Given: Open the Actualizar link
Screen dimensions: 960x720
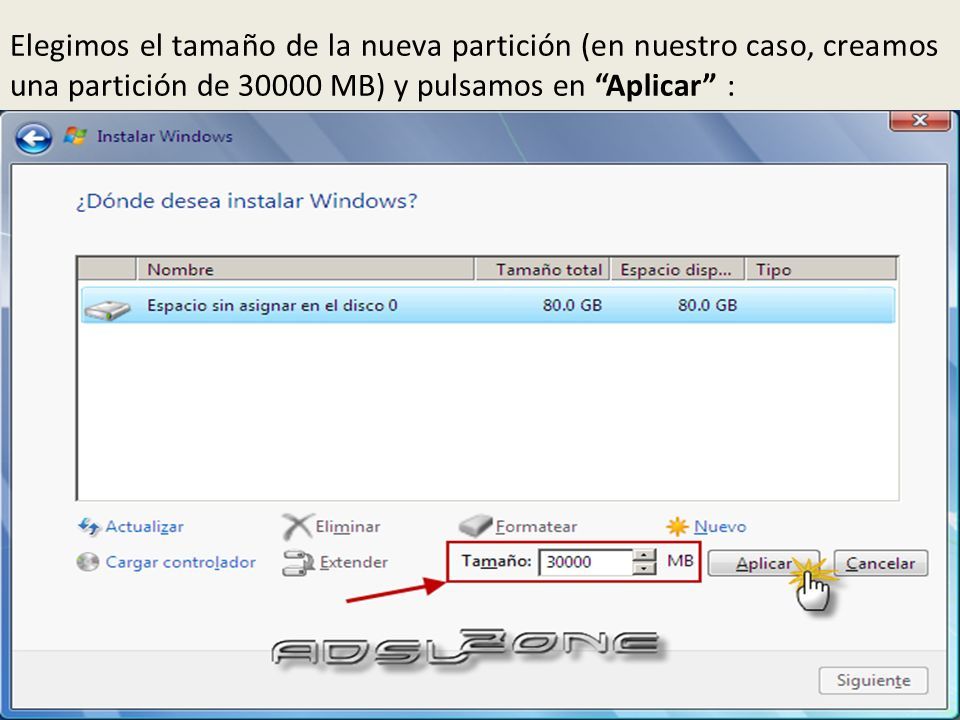Looking at the screenshot, I should point(144,527).
